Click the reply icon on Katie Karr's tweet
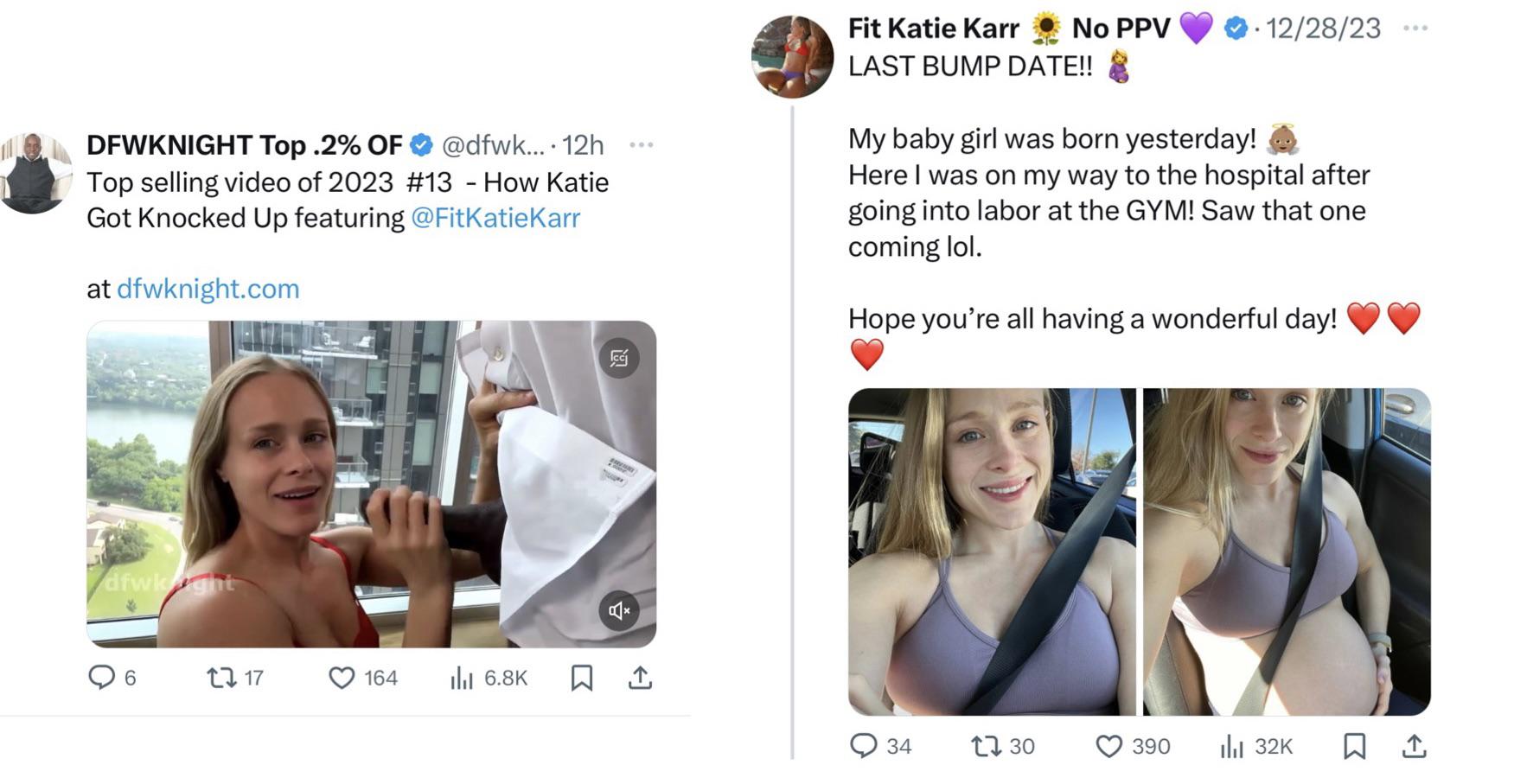This screenshot has height=784, width=1514. click(866, 745)
